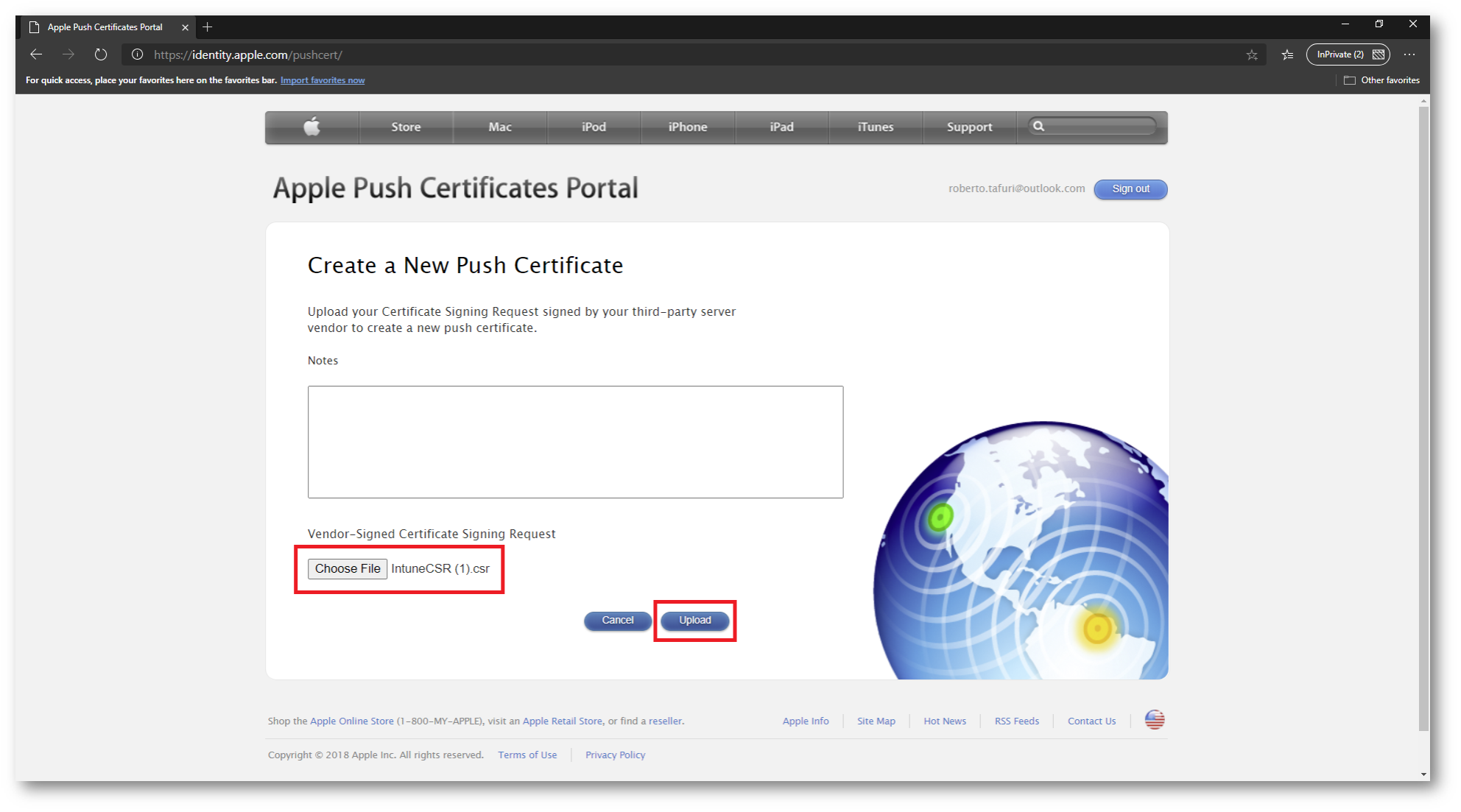Open the Hot News footer link
The image size is (1461, 812).
point(945,721)
